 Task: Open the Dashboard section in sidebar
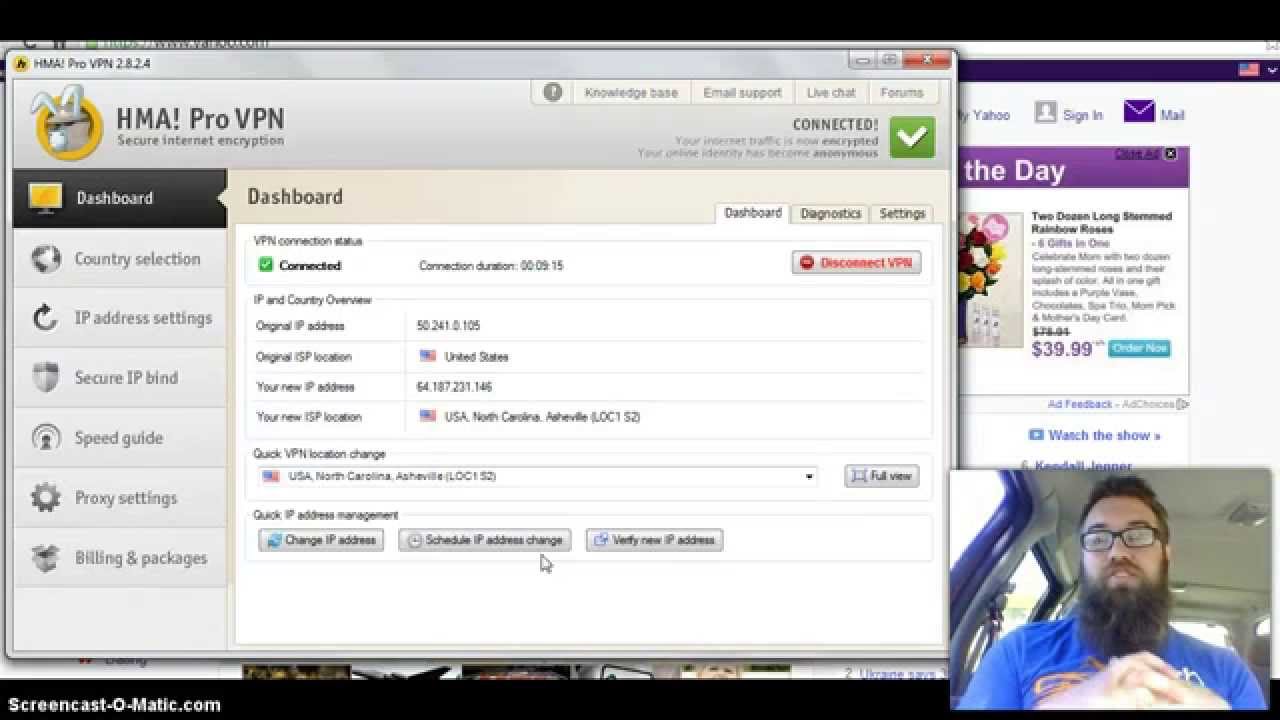pos(120,198)
